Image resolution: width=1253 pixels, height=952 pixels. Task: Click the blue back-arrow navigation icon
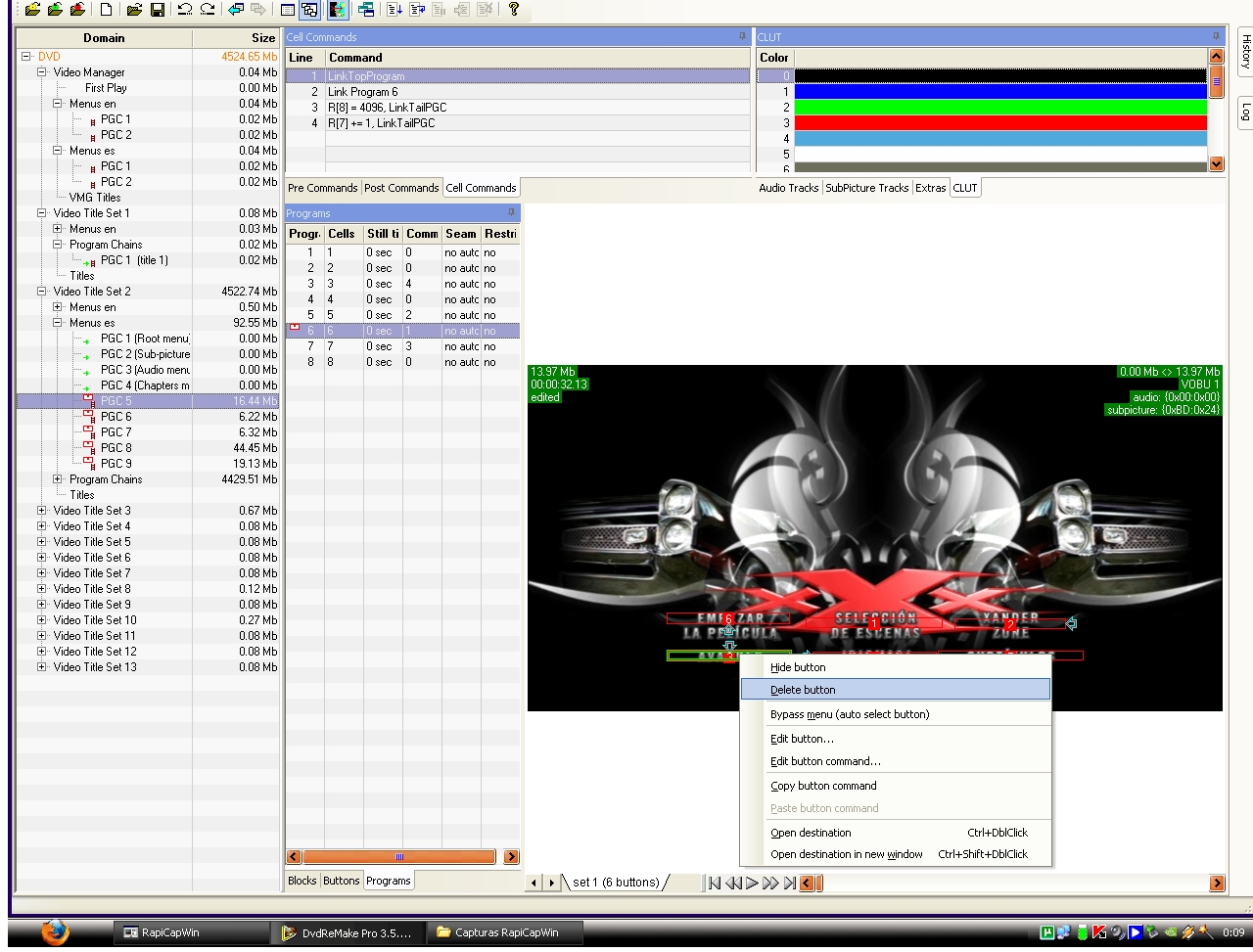point(236,10)
